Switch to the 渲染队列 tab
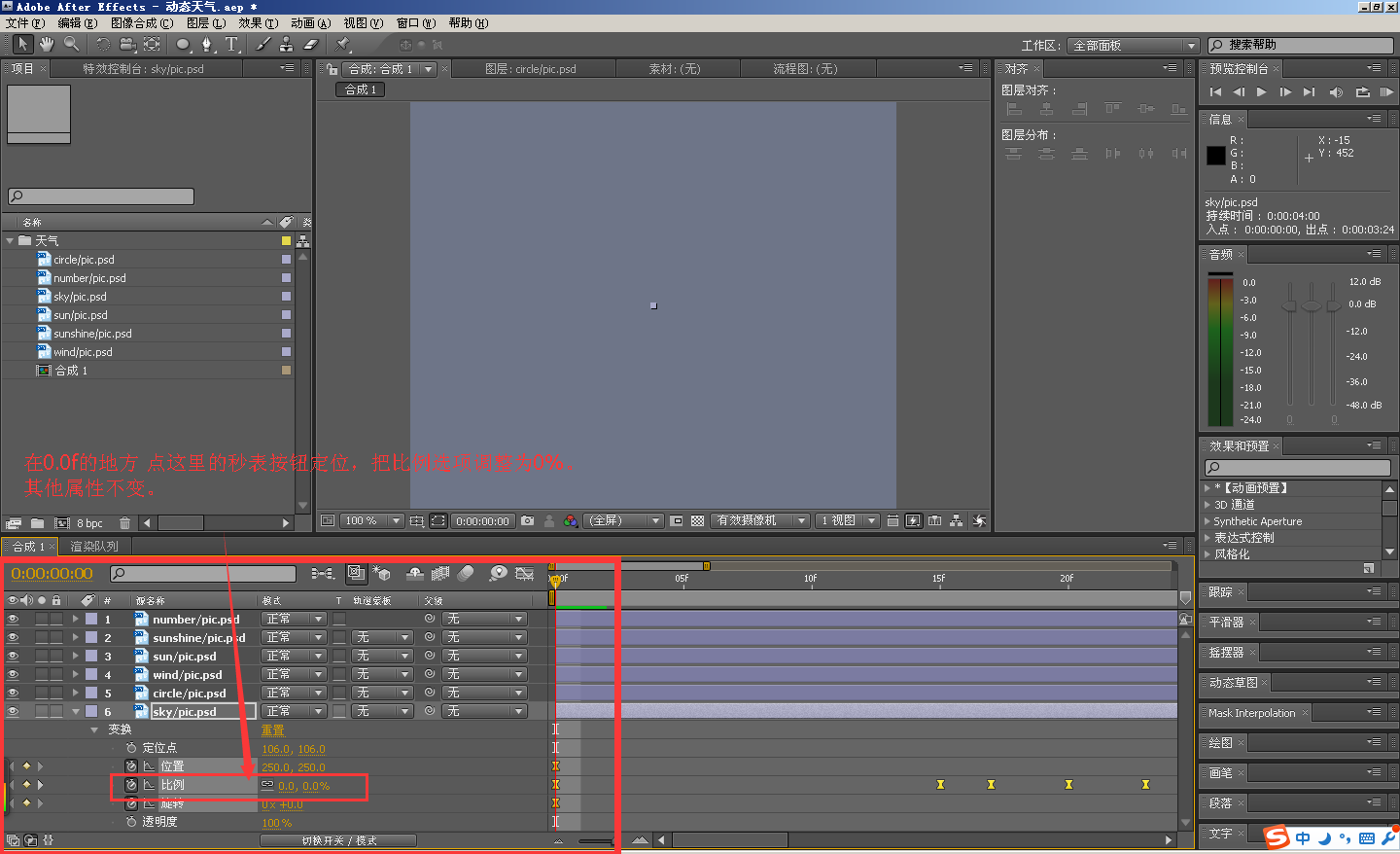This screenshot has width=1400, height=854. pos(94,547)
